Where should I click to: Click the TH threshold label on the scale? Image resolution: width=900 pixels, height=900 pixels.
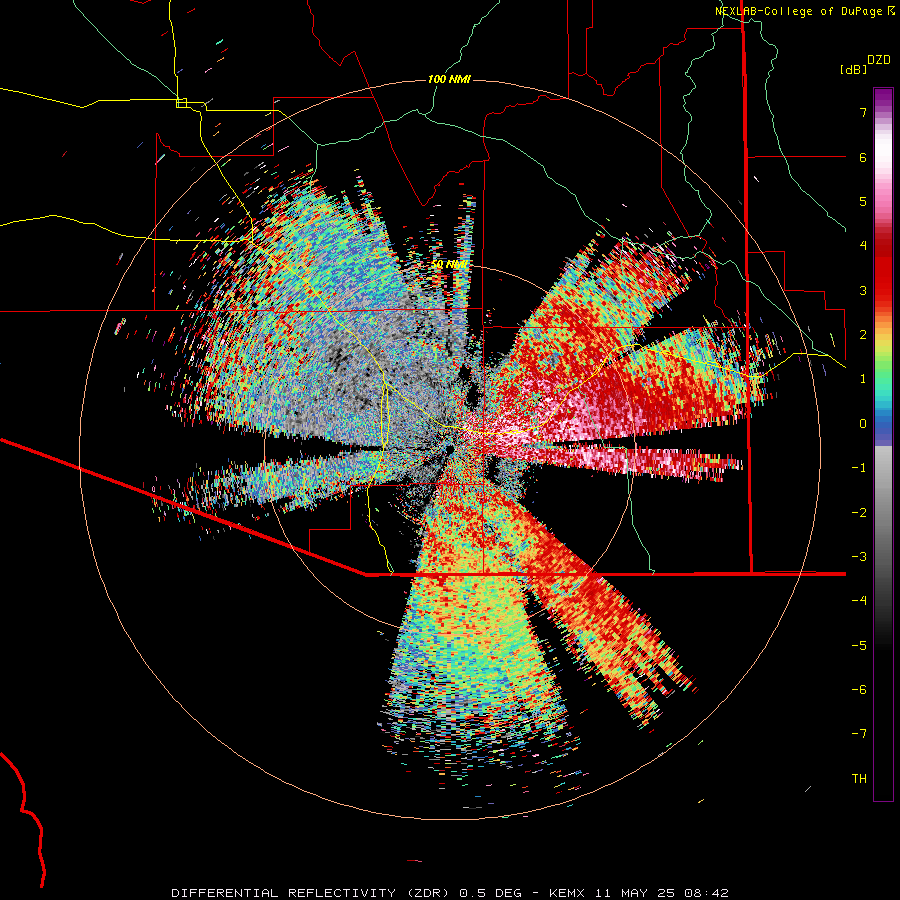[859, 779]
